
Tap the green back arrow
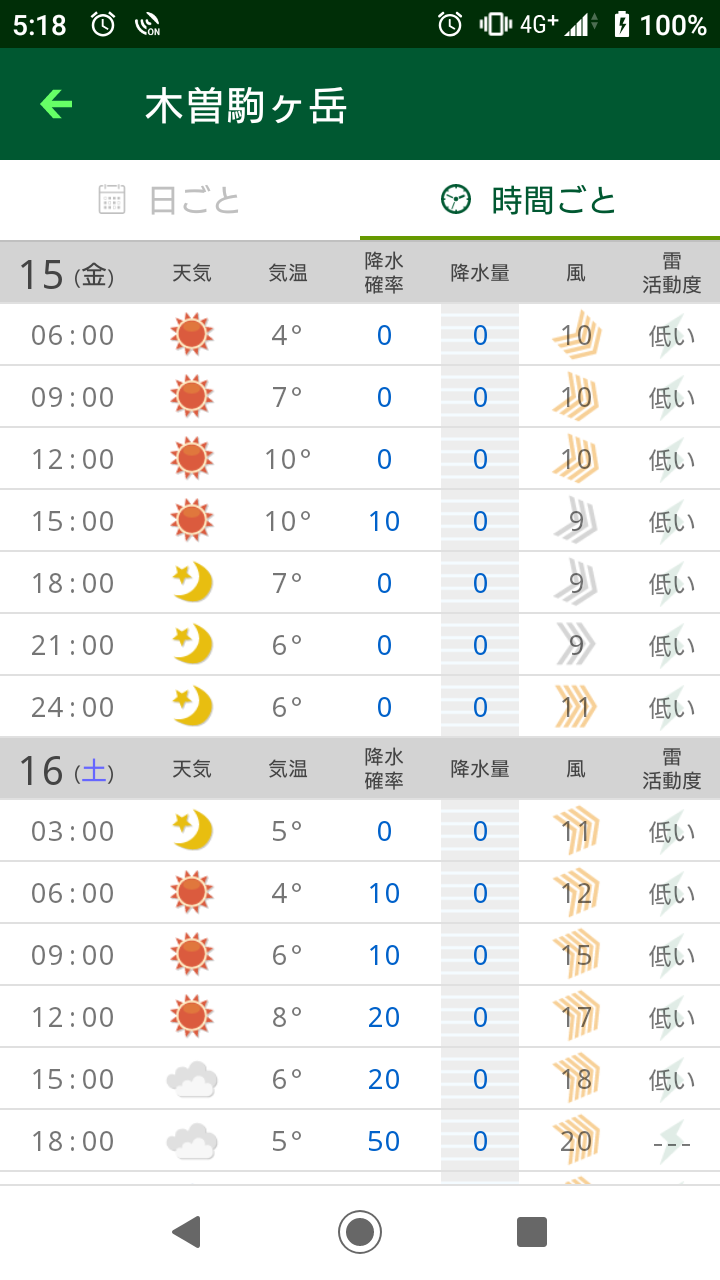click(x=56, y=104)
